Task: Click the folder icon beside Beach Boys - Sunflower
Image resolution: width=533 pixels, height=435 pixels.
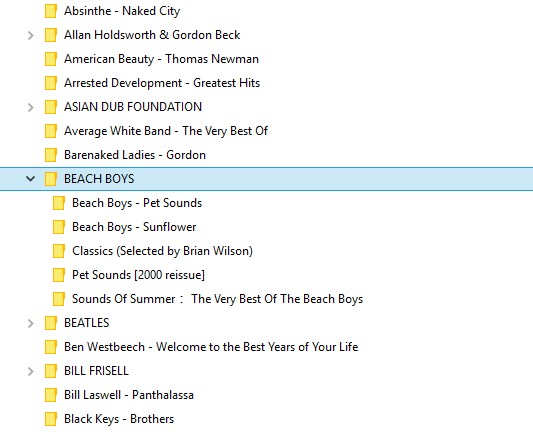Action: tap(59, 227)
